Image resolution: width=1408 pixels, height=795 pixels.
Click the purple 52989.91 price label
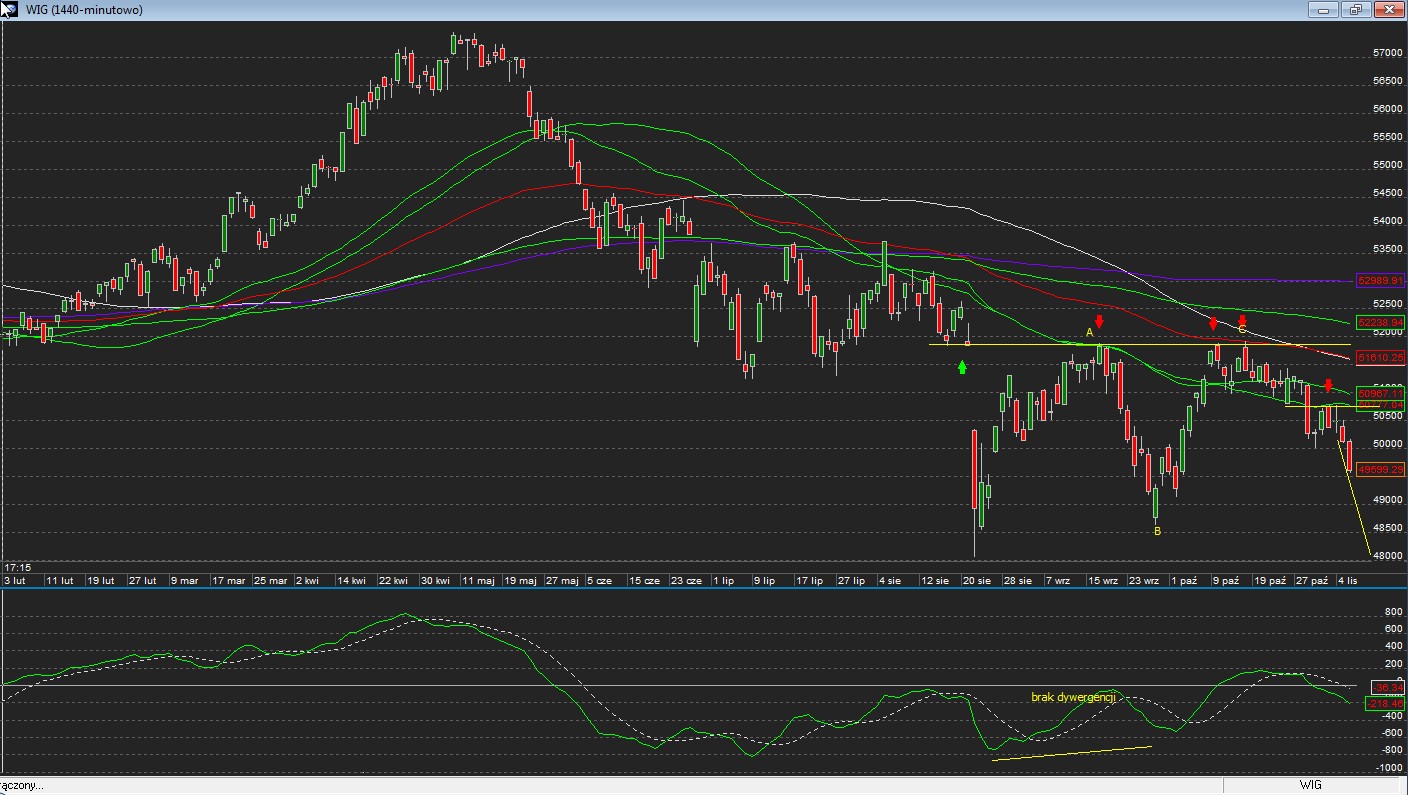coord(1380,281)
